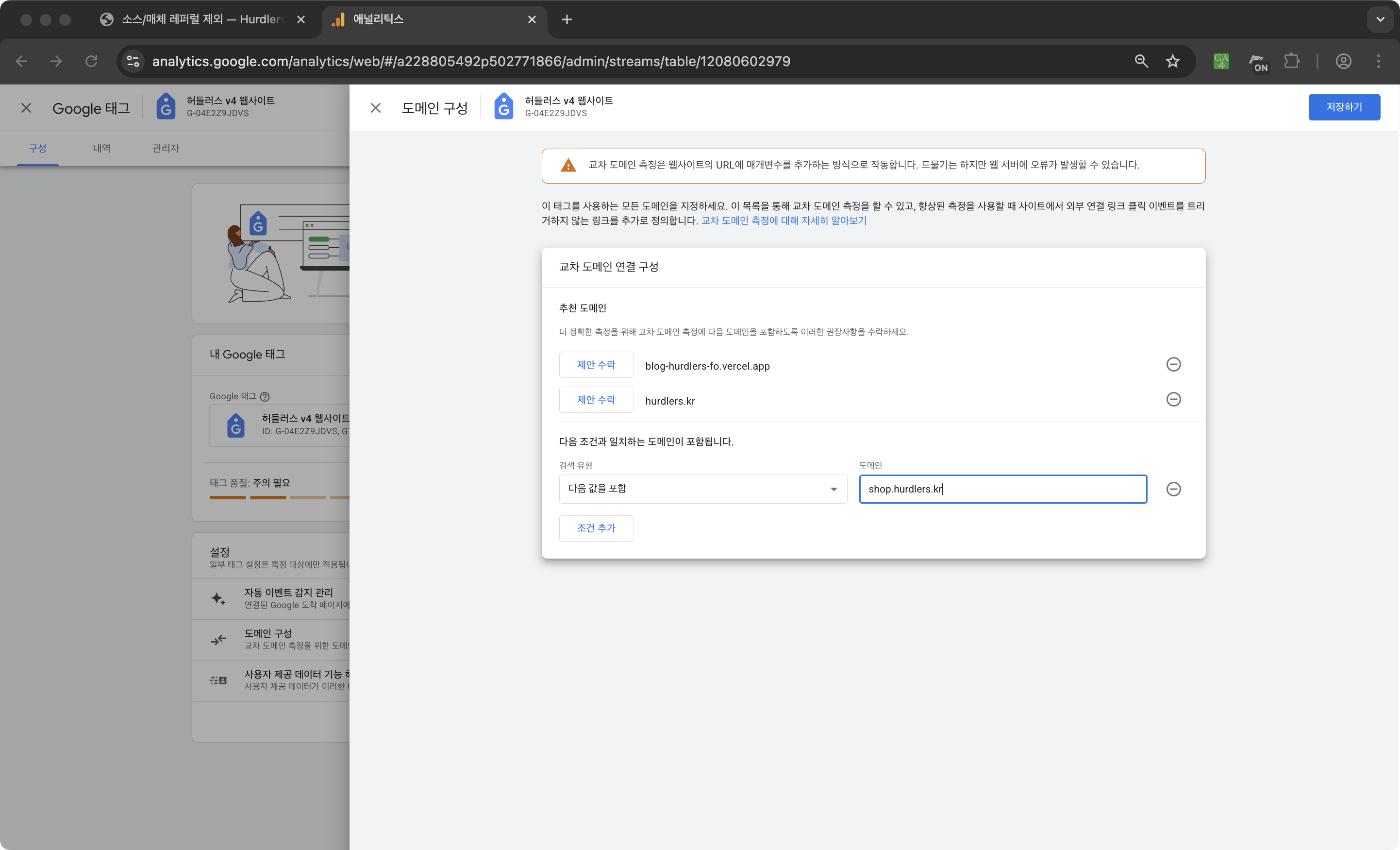
Task: Close the 애널리틱스 browser tab
Action: pos(532,20)
